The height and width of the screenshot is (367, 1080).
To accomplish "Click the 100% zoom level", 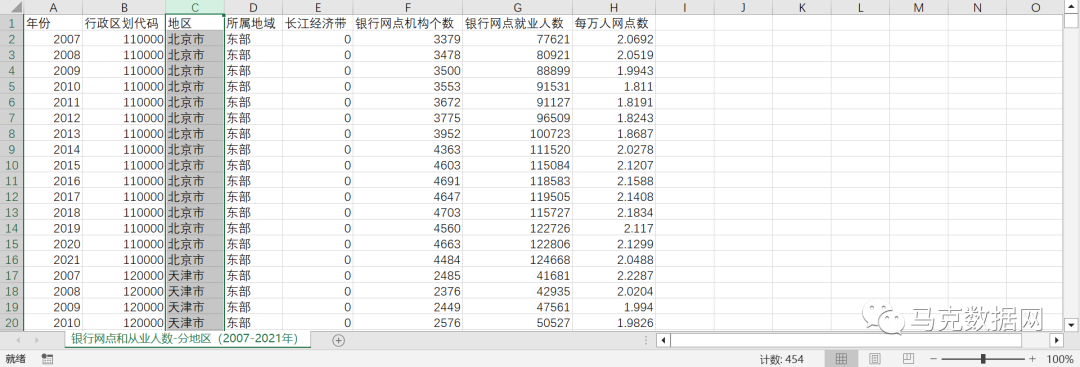I will click(1059, 359).
